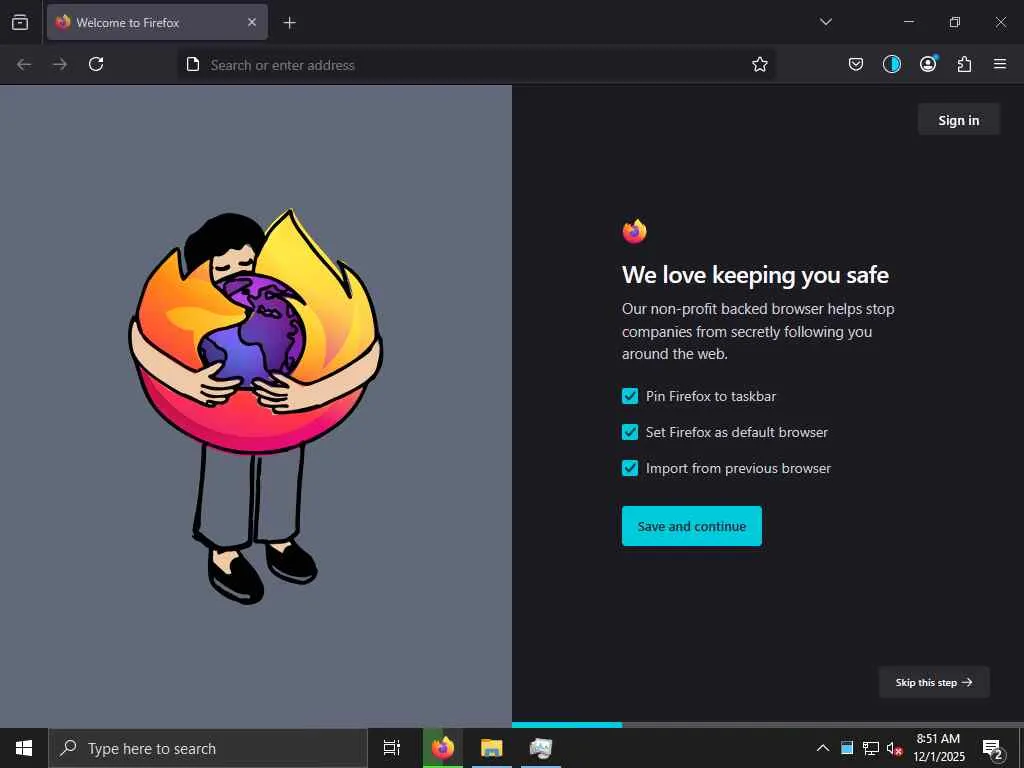Reload the current page
The image size is (1024, 768).
tap(96, 64)
